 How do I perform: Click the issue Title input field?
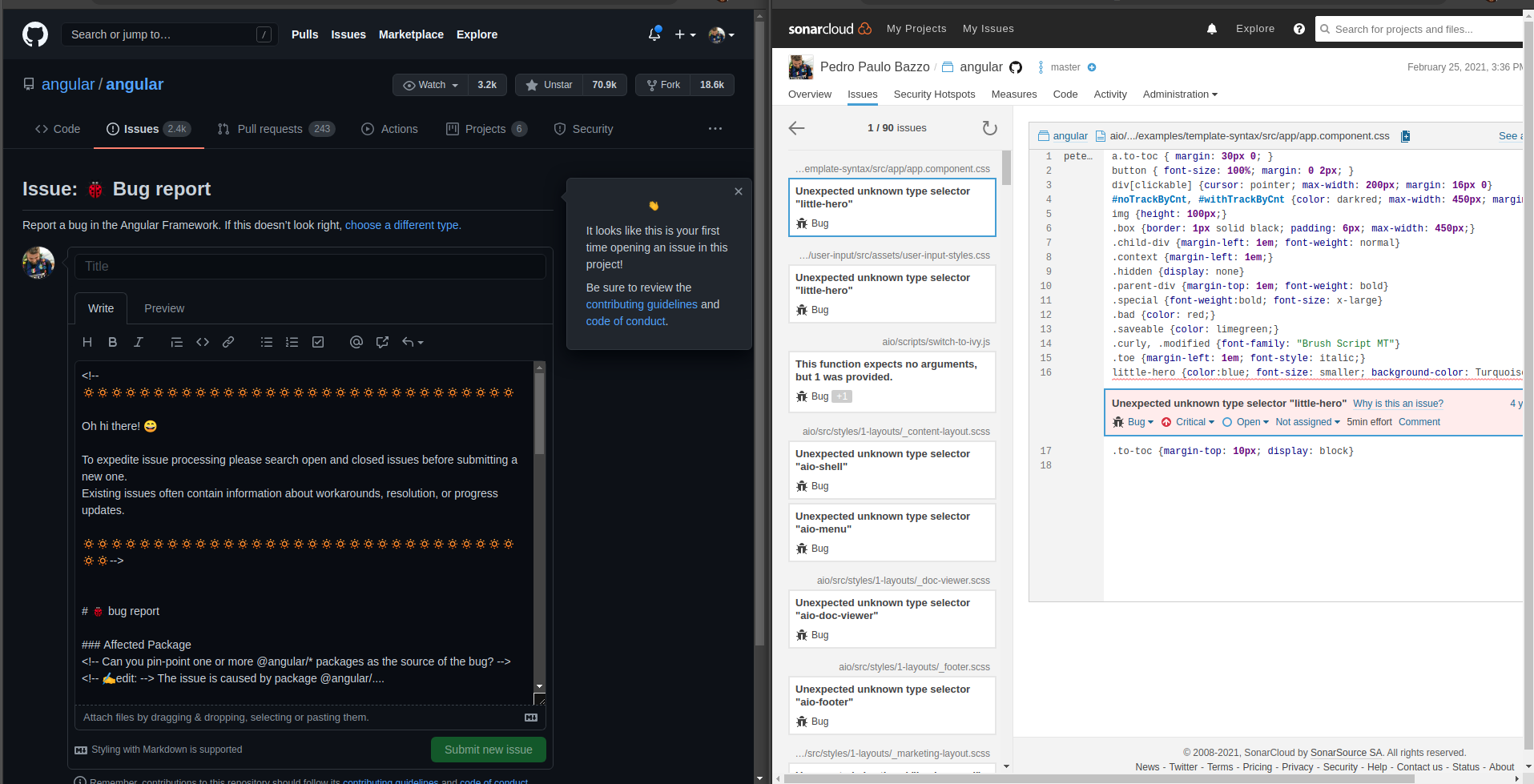pyautogui.click(x=311, y=266)
